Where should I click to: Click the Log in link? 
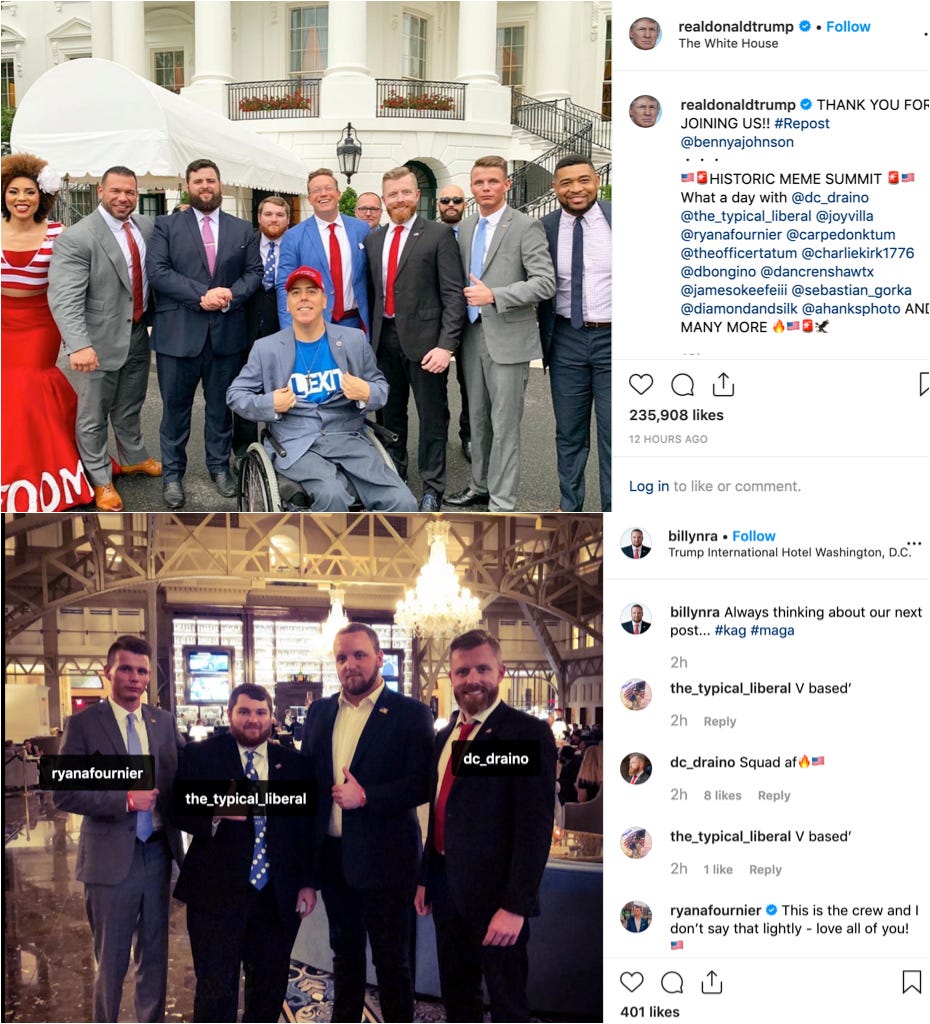click(649, 486)
